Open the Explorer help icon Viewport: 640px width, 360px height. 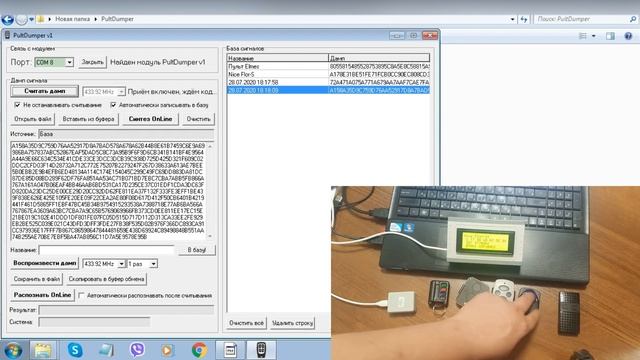coord(628,36)
